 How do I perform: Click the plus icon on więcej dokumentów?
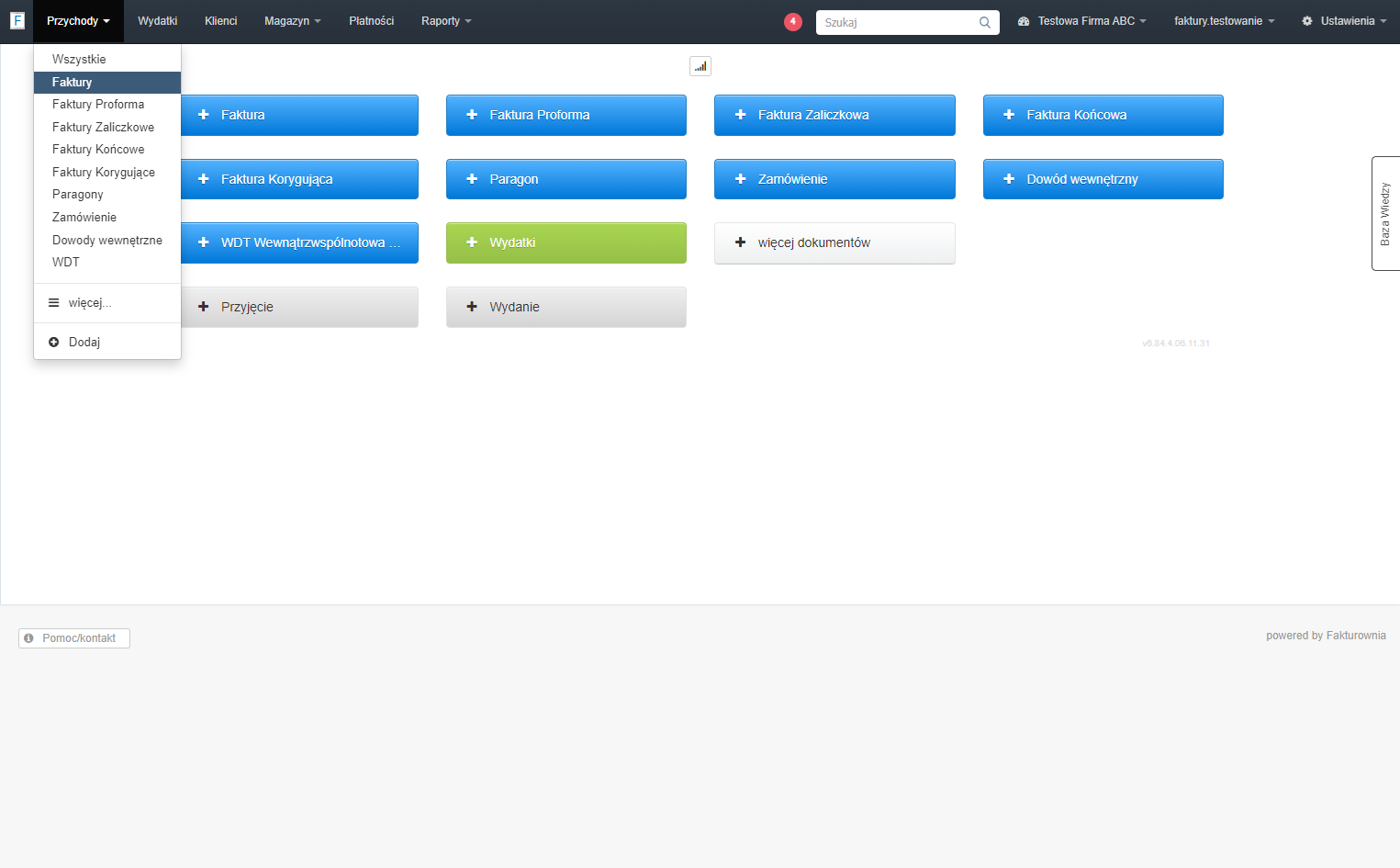coord(741,242)
